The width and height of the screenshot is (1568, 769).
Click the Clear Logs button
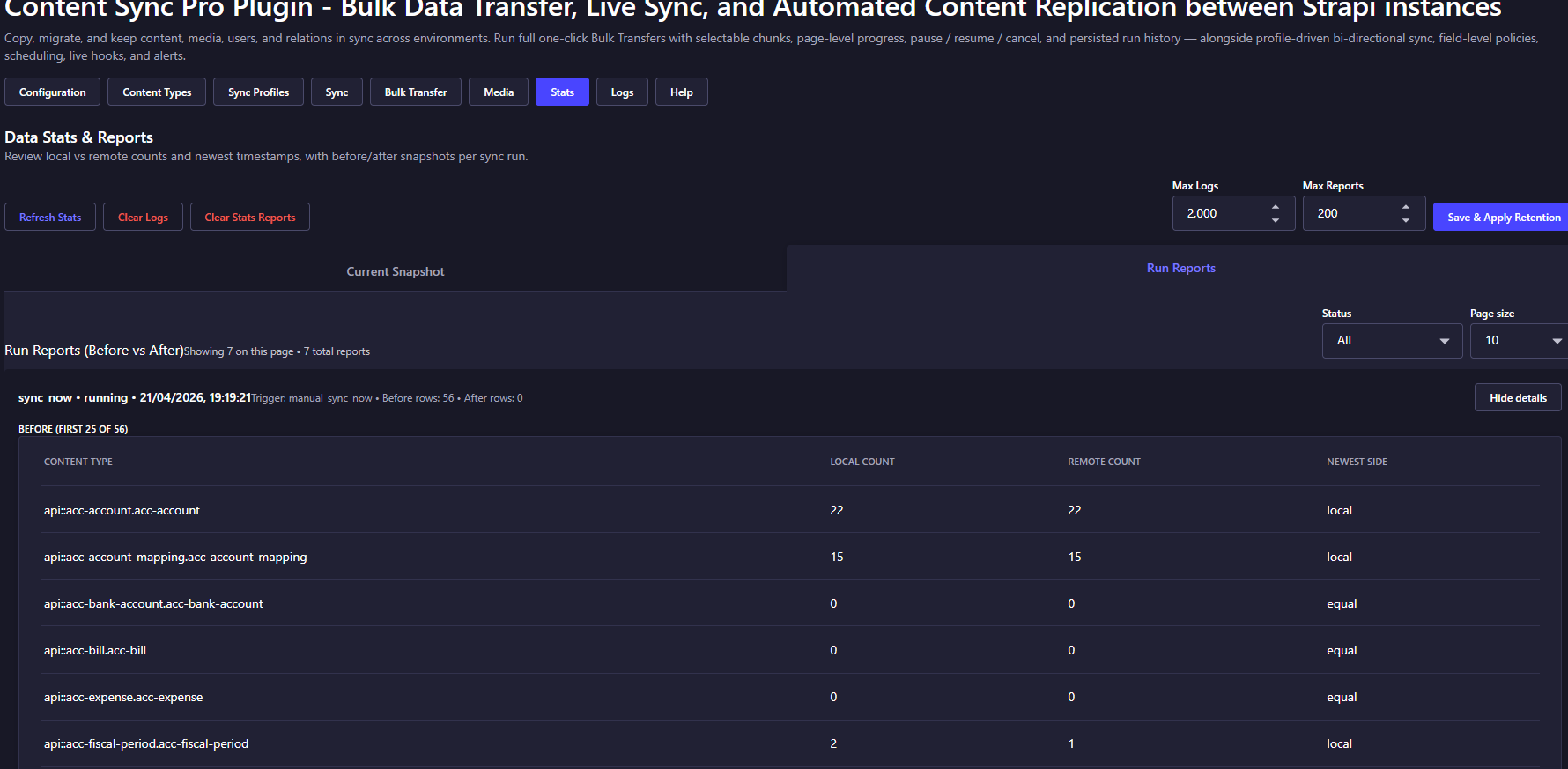click(x=143, y=217)
